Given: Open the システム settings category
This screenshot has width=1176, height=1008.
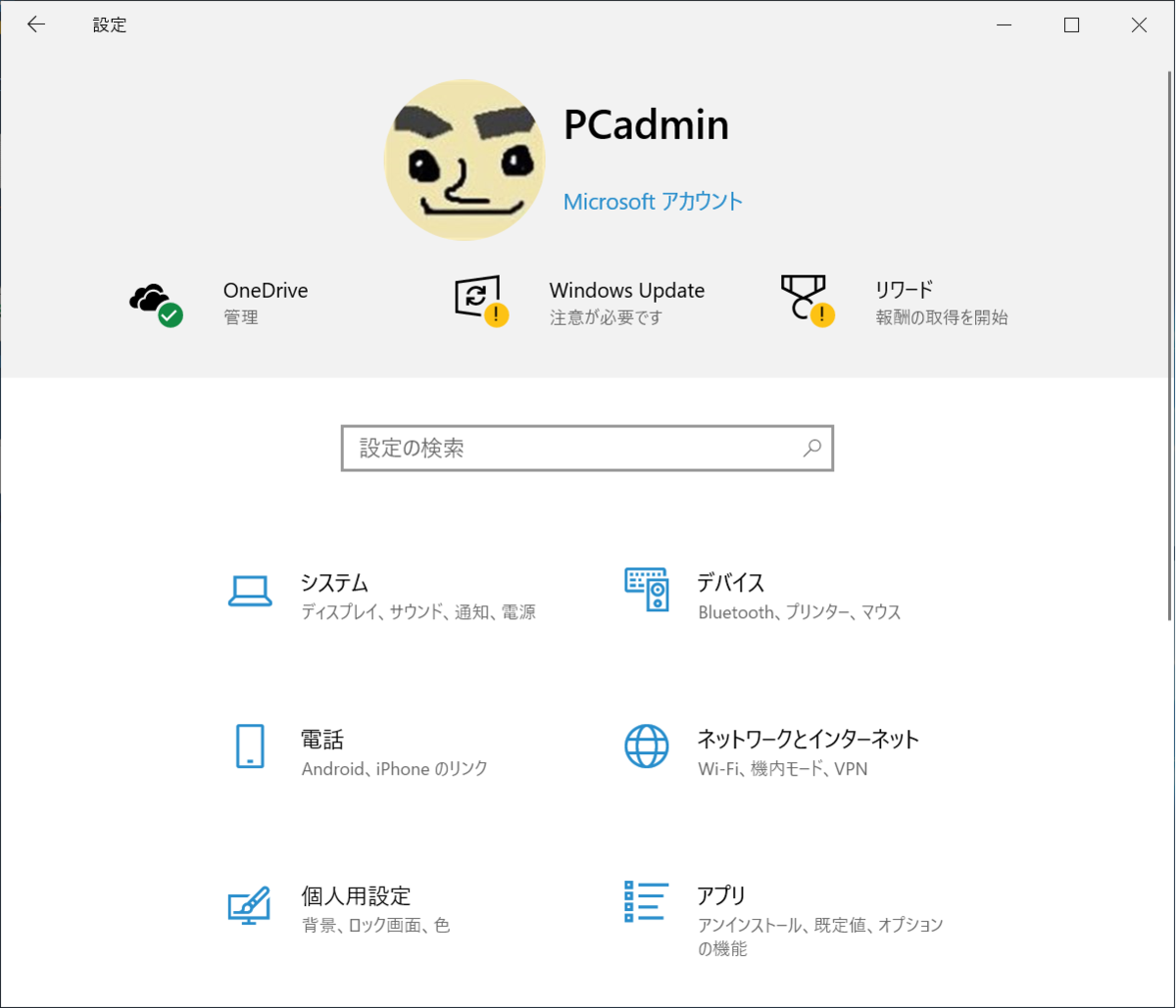Looking at the screenshot, I should [382, 596].
